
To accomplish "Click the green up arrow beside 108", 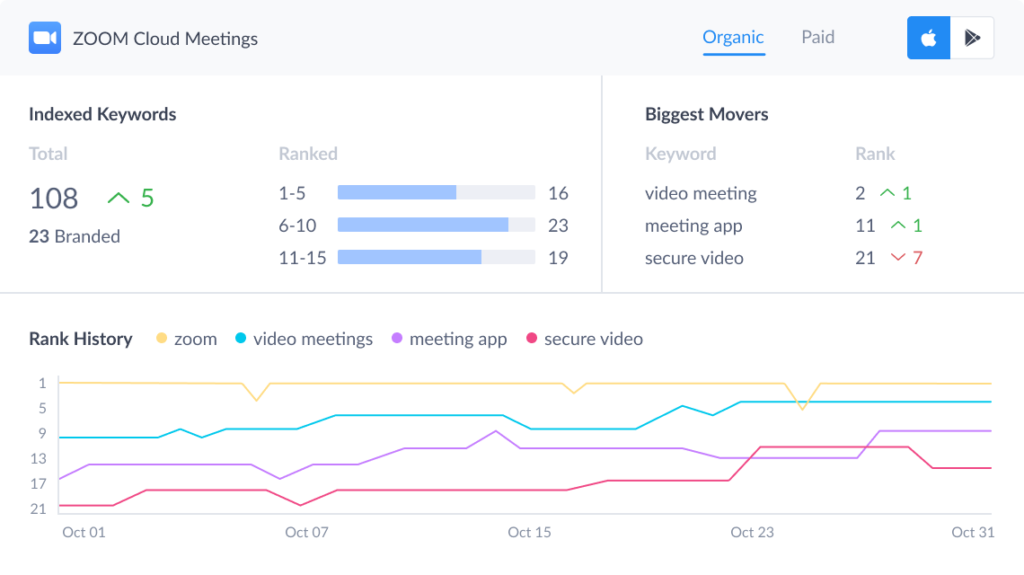I will coord(118,198).
